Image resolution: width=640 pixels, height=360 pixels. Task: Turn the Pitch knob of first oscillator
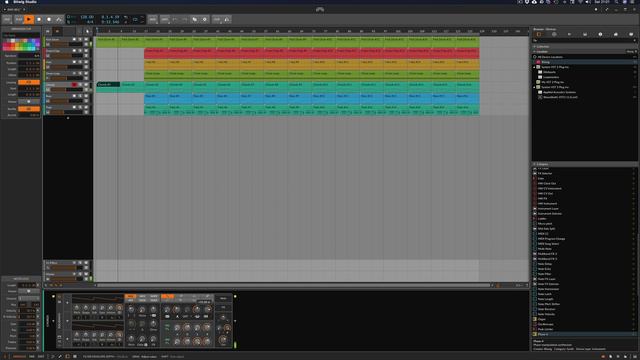tap(77, 308)
